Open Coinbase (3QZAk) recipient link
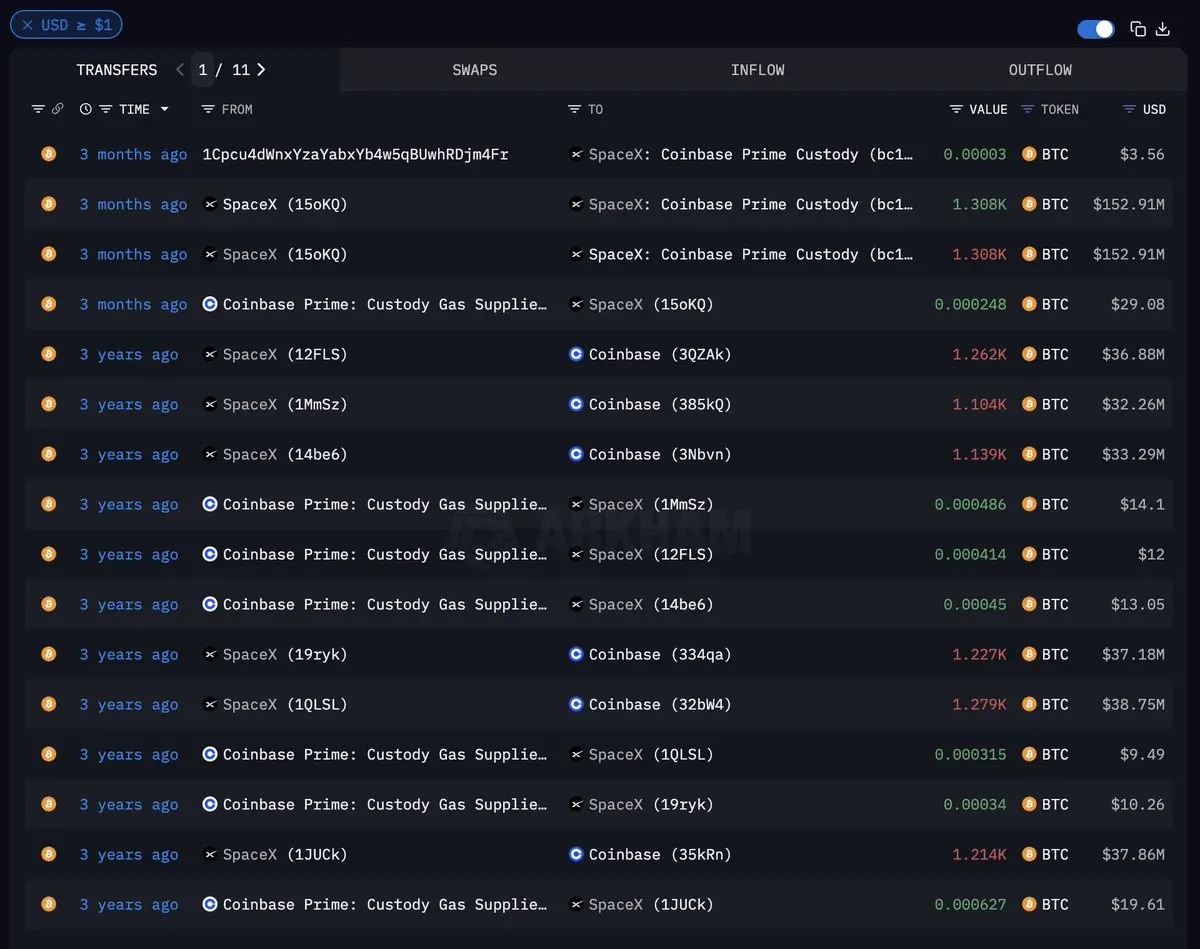The image size is (1200, 949). pyautogui.click(x=660, y=354)
